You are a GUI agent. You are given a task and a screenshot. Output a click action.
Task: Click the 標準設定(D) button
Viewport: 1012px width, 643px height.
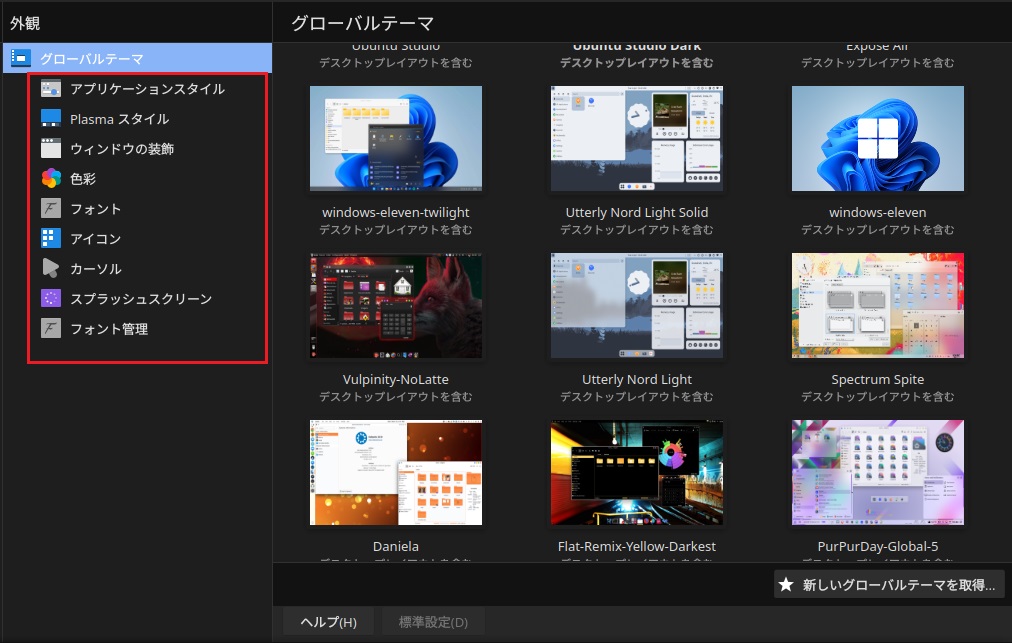click(433, 622)
